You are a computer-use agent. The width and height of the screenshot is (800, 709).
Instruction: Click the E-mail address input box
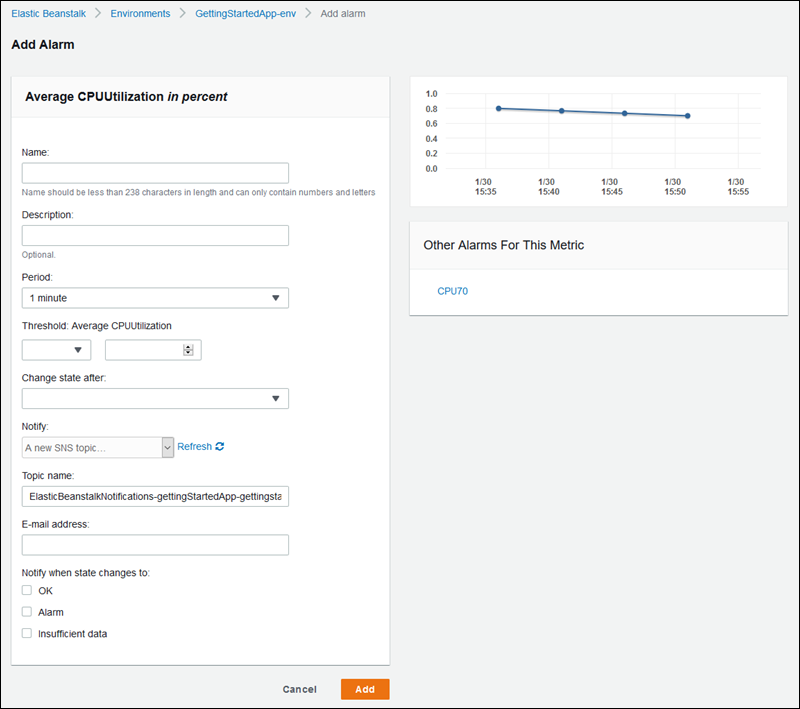[x=155, y=545]
